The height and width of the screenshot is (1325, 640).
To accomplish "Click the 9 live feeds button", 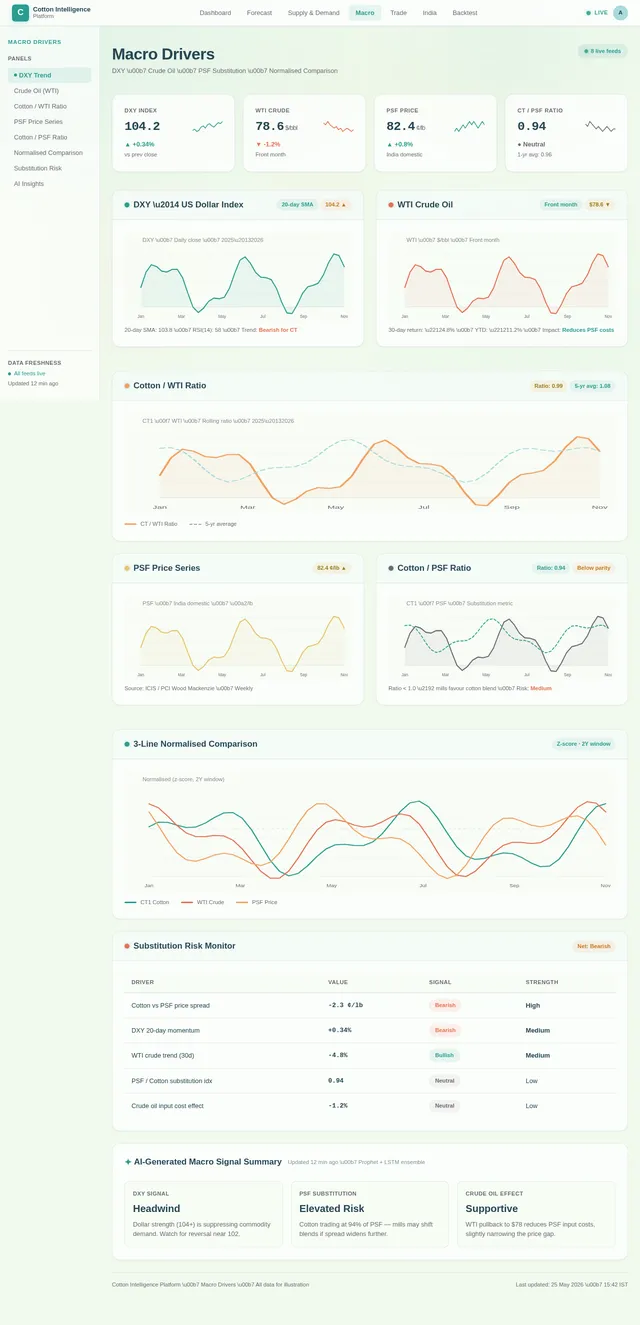I will (603, 51).
